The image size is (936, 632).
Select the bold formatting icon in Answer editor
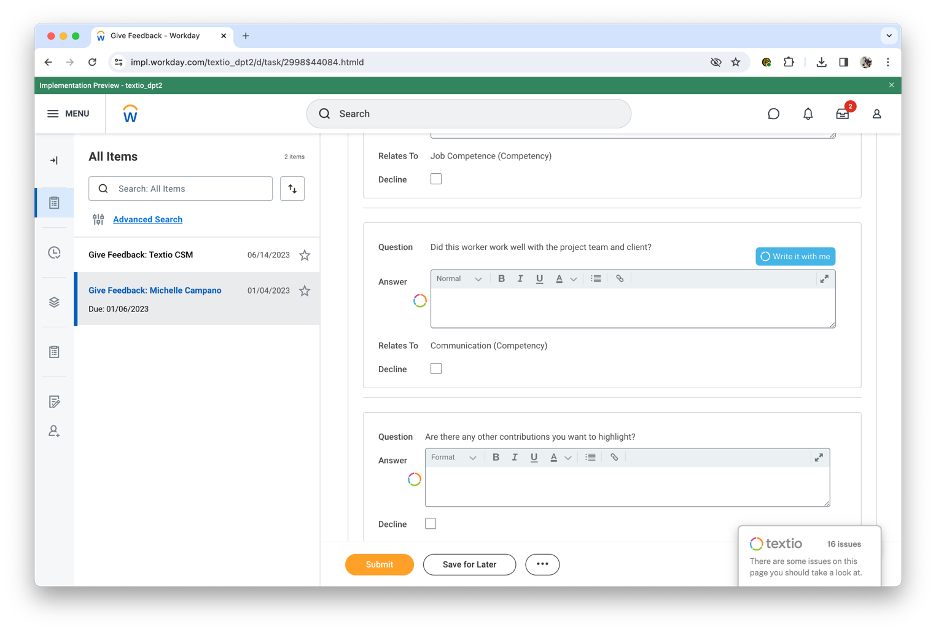(501, 278)
